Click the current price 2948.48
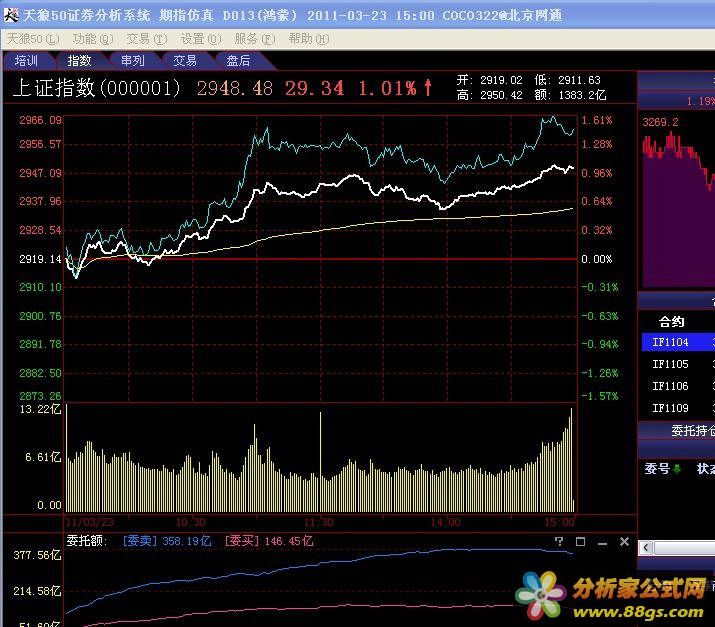The height and width of the screenshot is (627, 715). [235, 88]
